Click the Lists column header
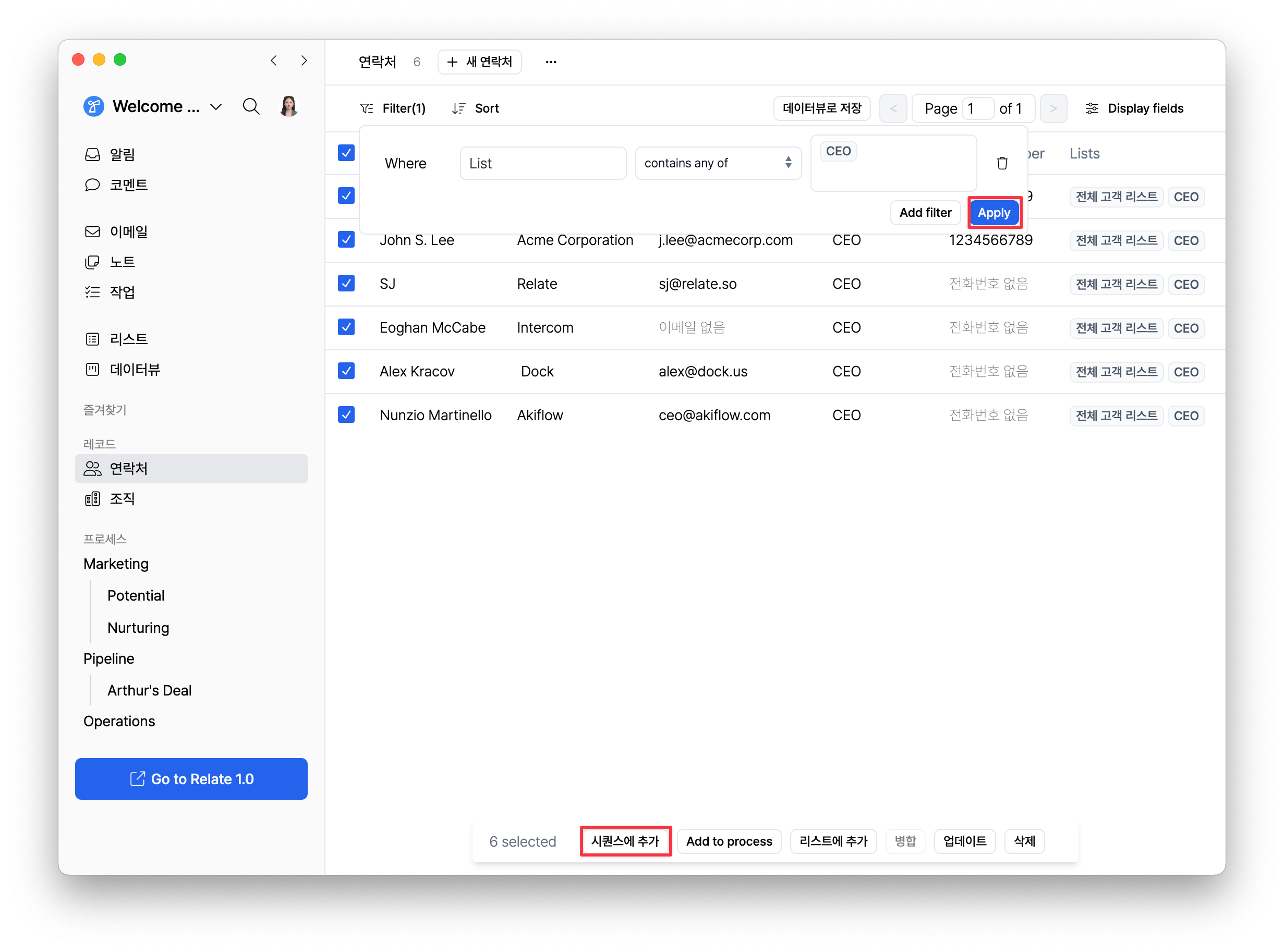This screenshot has height=952, width=1284. coord(1085,153)
